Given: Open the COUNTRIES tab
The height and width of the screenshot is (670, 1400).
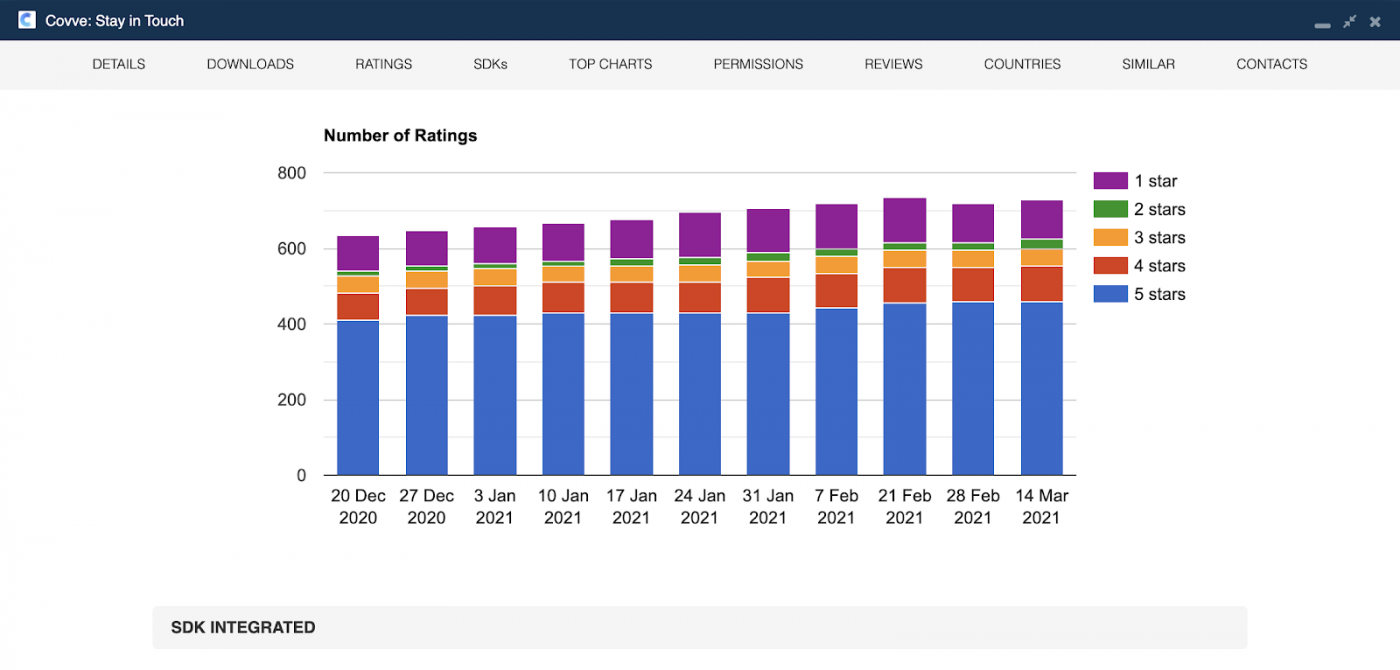Looking at the screenshot, I should [1022, 64].
